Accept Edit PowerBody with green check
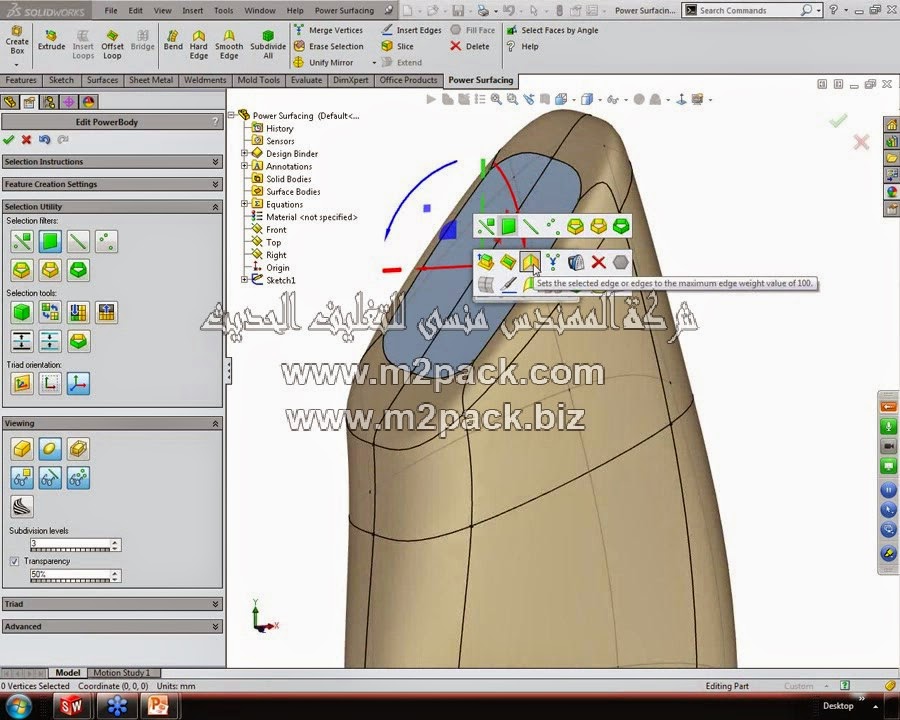This screenshot has width=900, height=720. tap(9, 140)
